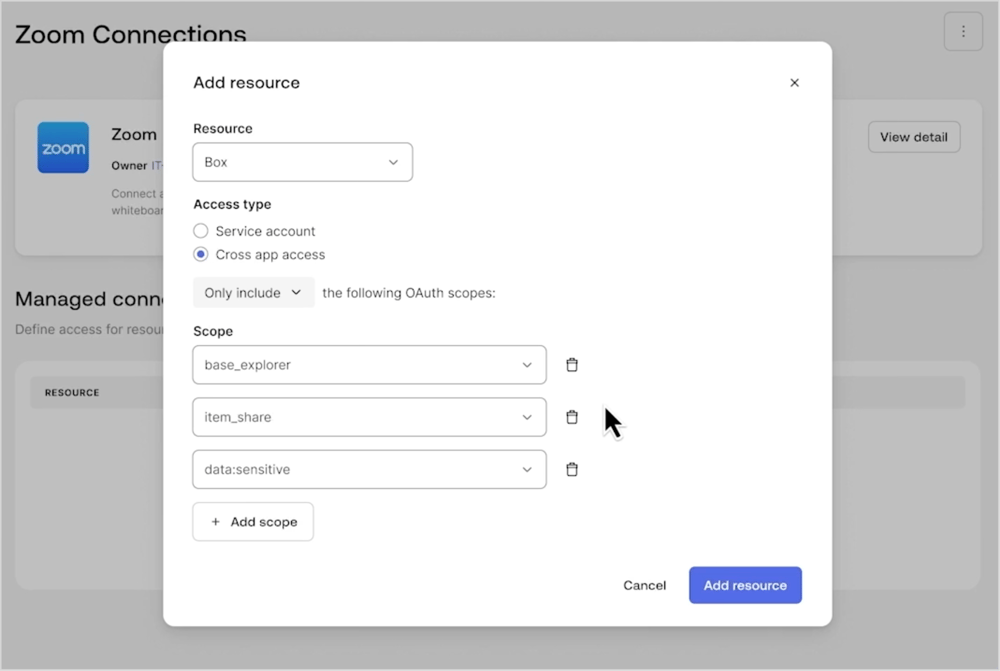Image resolution: width=1000 pixels, height=671 pixels.
Task: Click the Add scope button
Action: click(253, 521)
